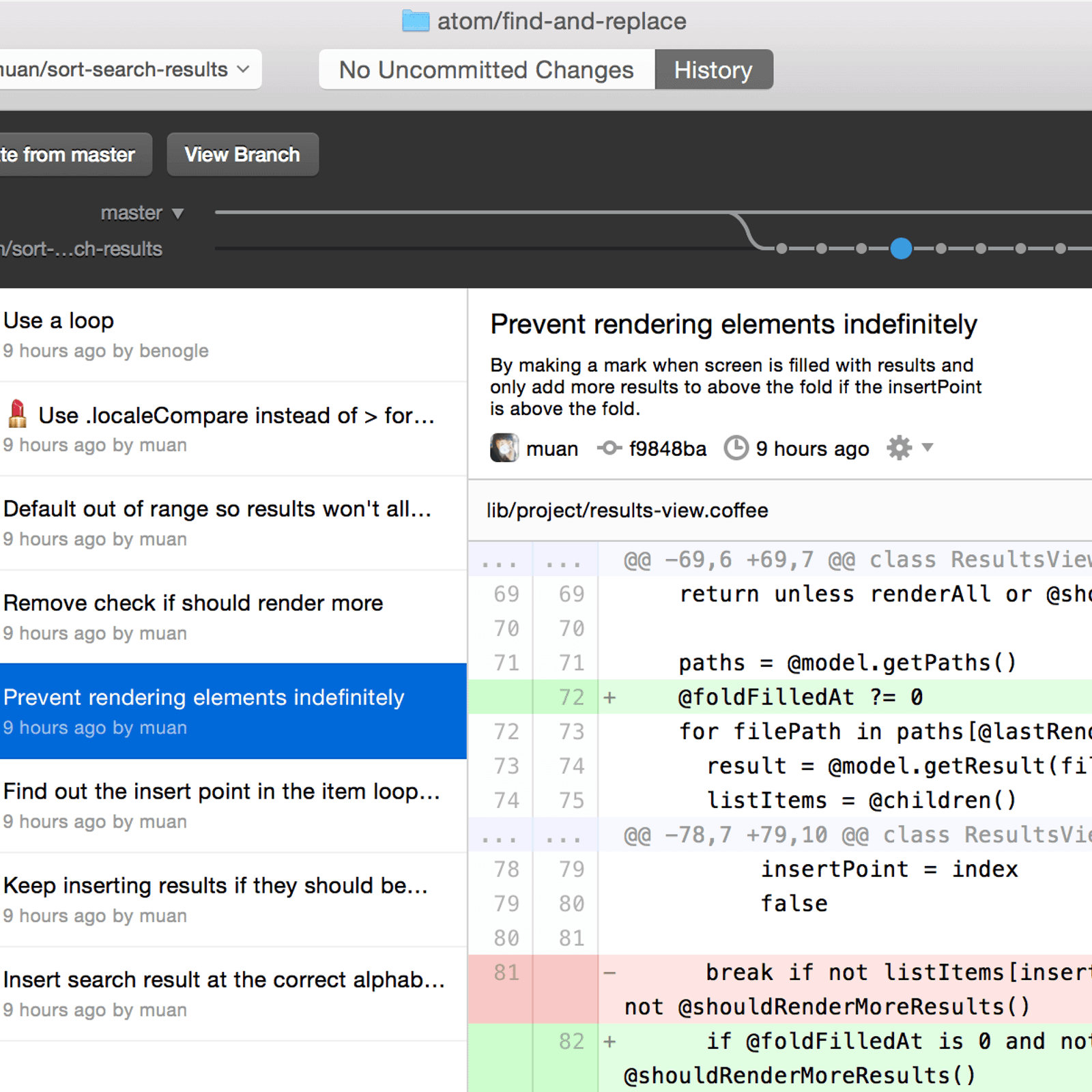Select the first commit dot after the branch fork
The height and width of the screenshot is (1092, 1092).
pos(782,248)
